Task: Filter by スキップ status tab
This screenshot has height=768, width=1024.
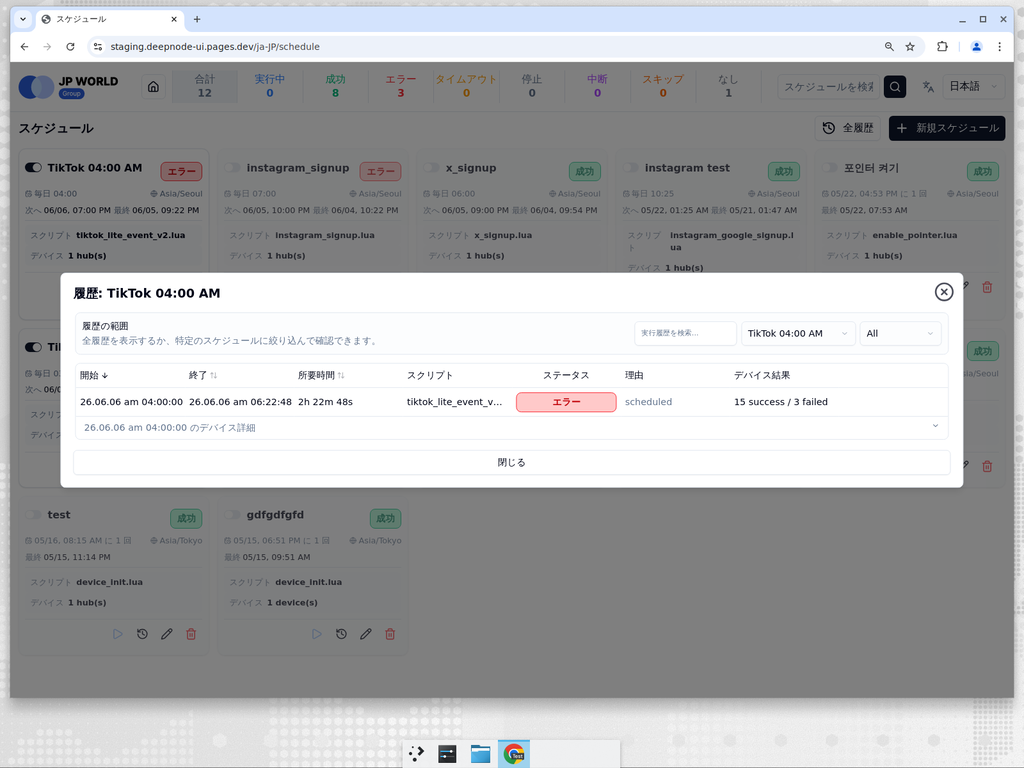Action: (663, 86)
